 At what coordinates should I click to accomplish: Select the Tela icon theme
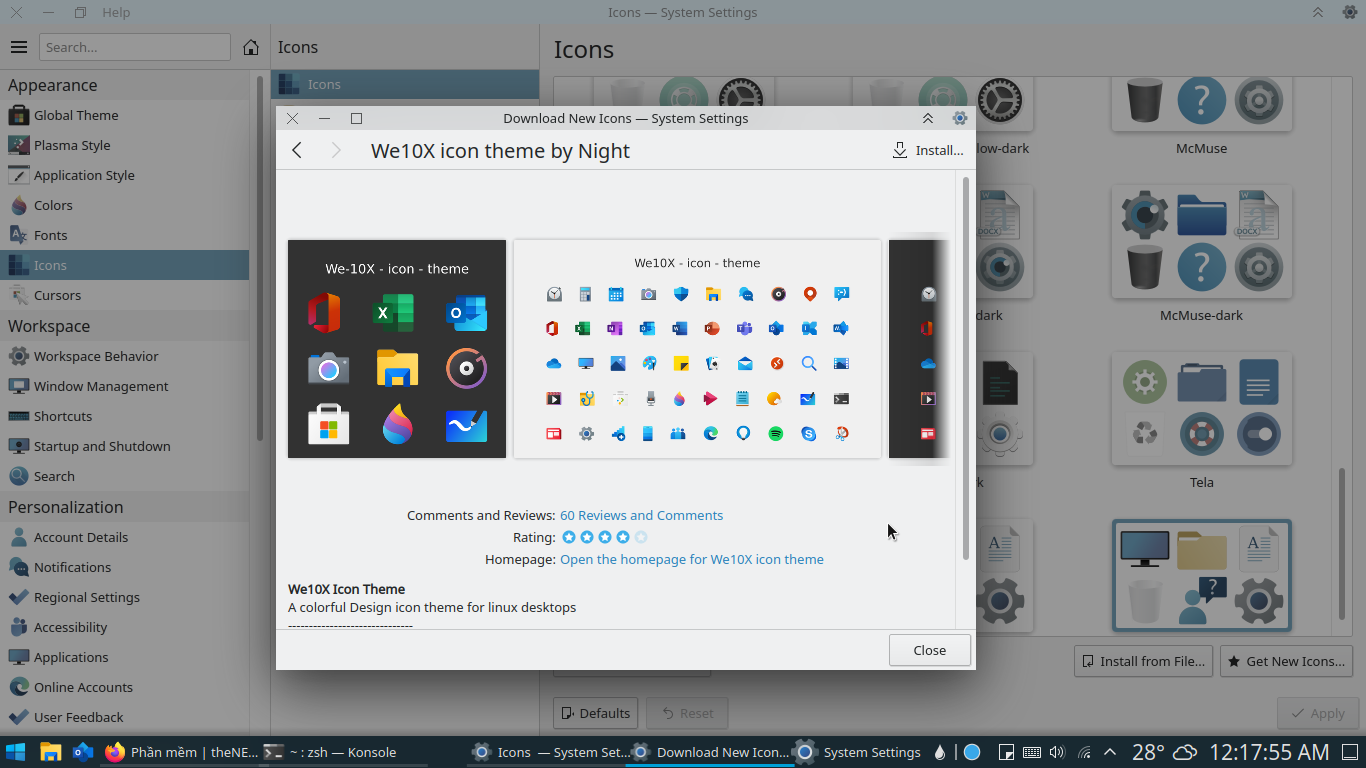[1202, 422]
